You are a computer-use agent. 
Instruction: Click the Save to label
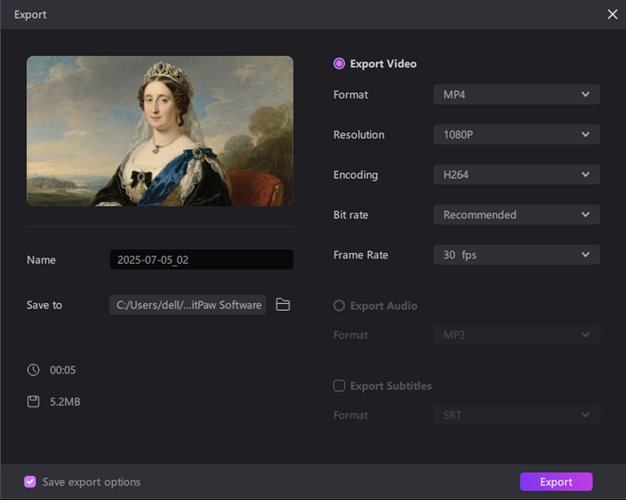44,305
